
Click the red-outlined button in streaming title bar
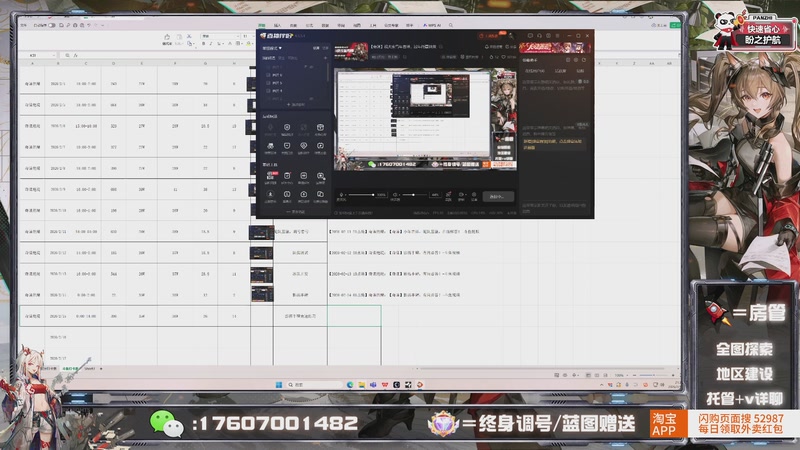point(489,36)
